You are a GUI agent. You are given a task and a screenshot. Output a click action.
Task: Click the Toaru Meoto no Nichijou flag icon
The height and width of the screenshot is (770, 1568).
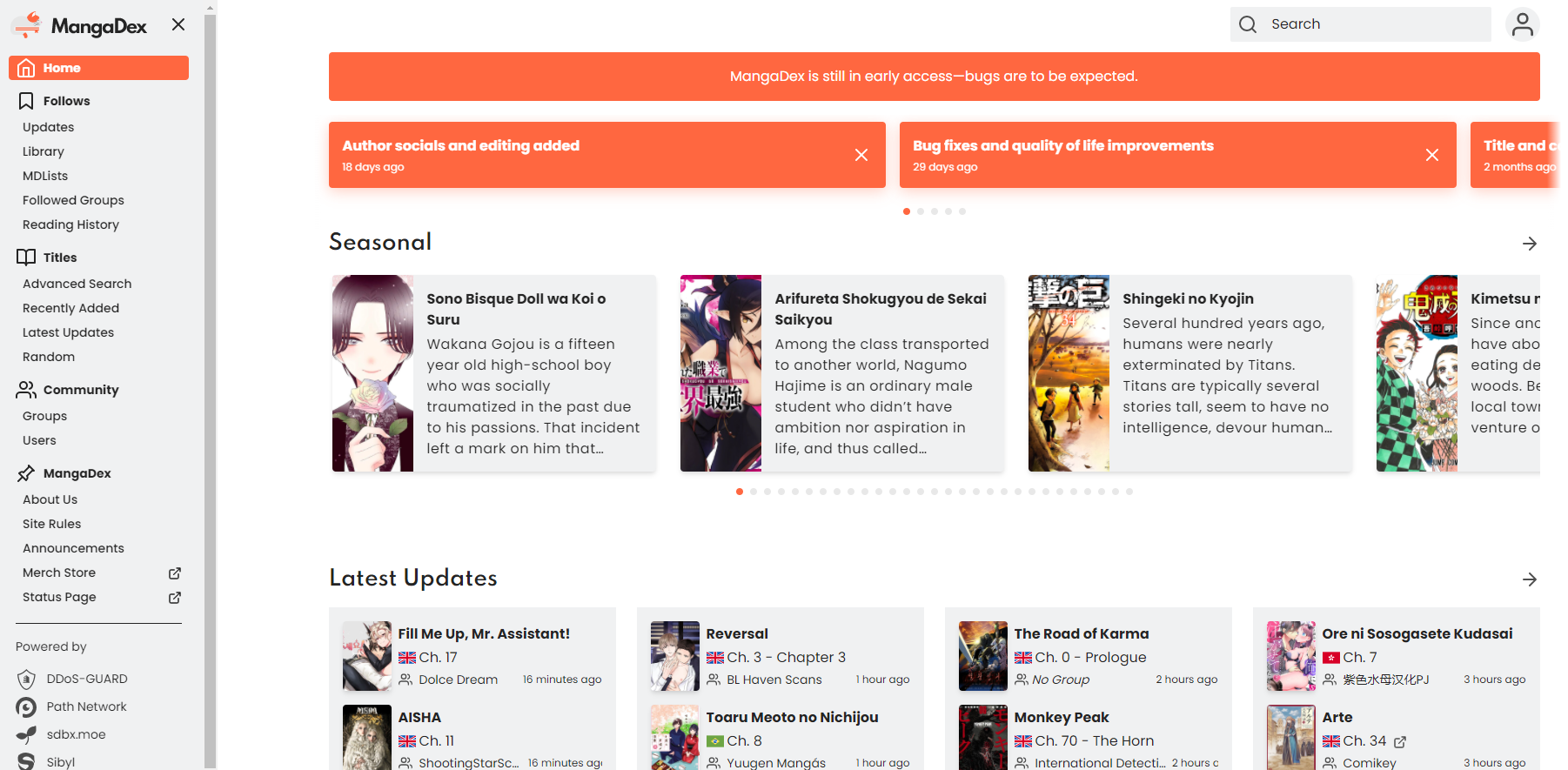pyautogui.click(x=714, y=741)
